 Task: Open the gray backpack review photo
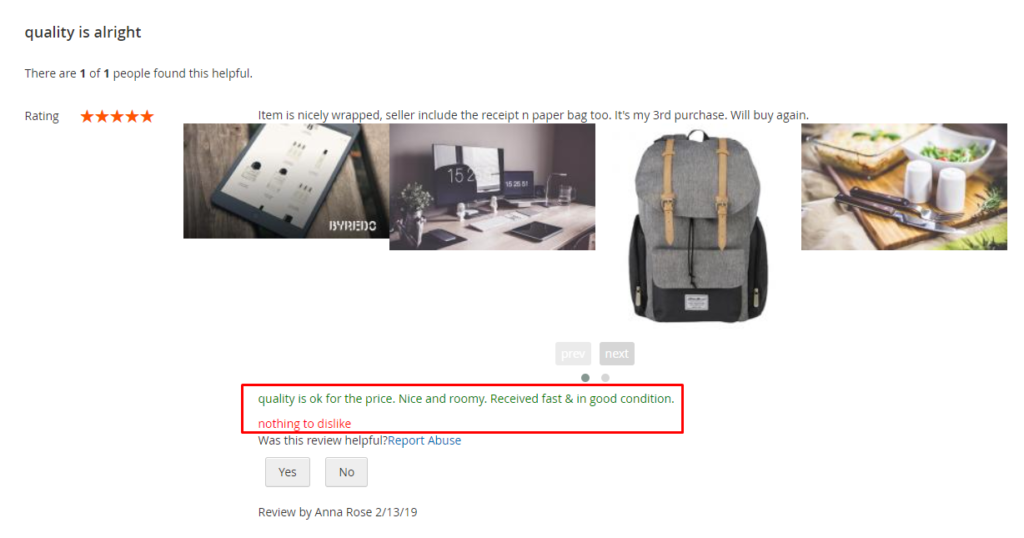[x=698, y=225]
